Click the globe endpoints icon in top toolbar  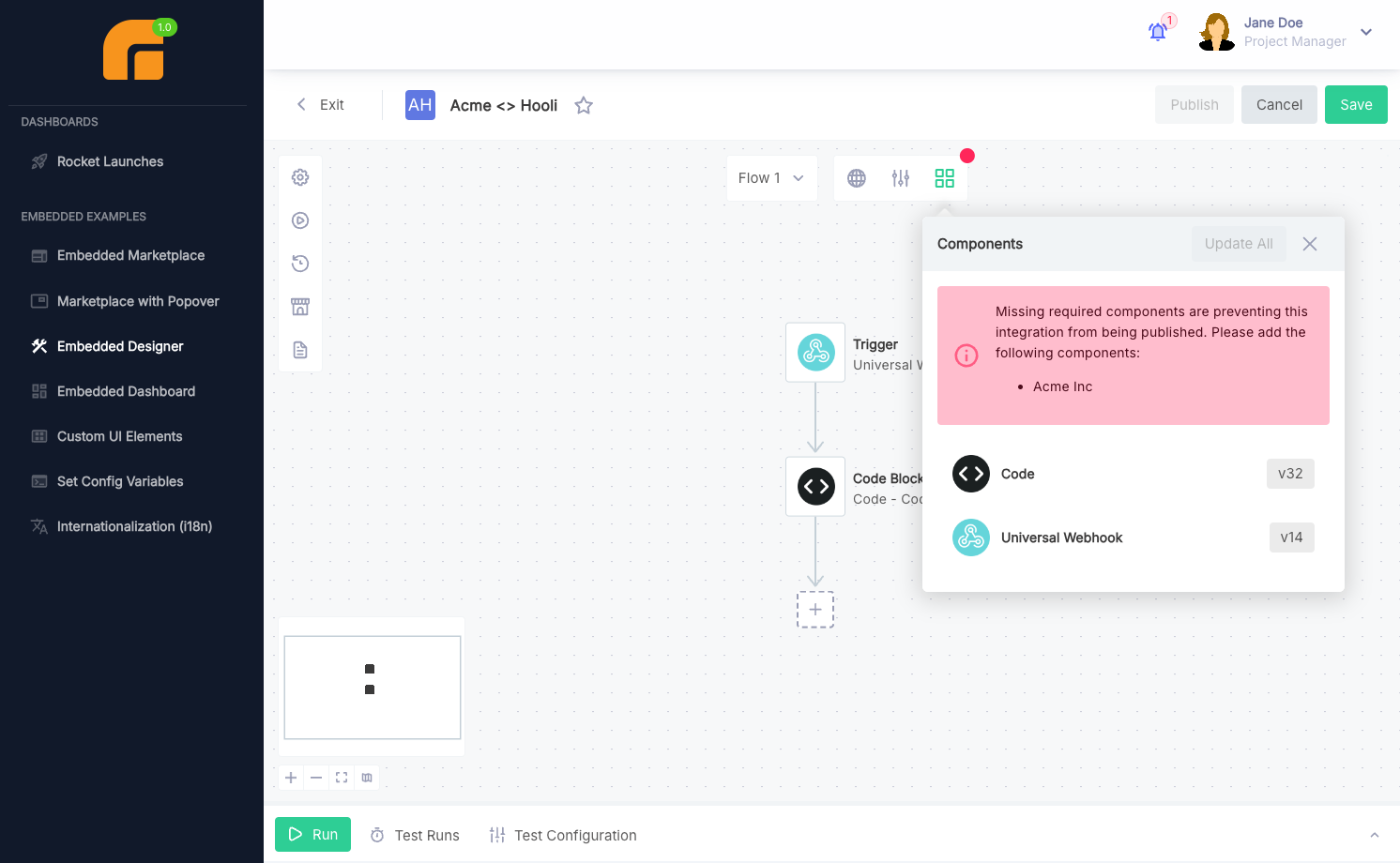[x=856, y=177]
